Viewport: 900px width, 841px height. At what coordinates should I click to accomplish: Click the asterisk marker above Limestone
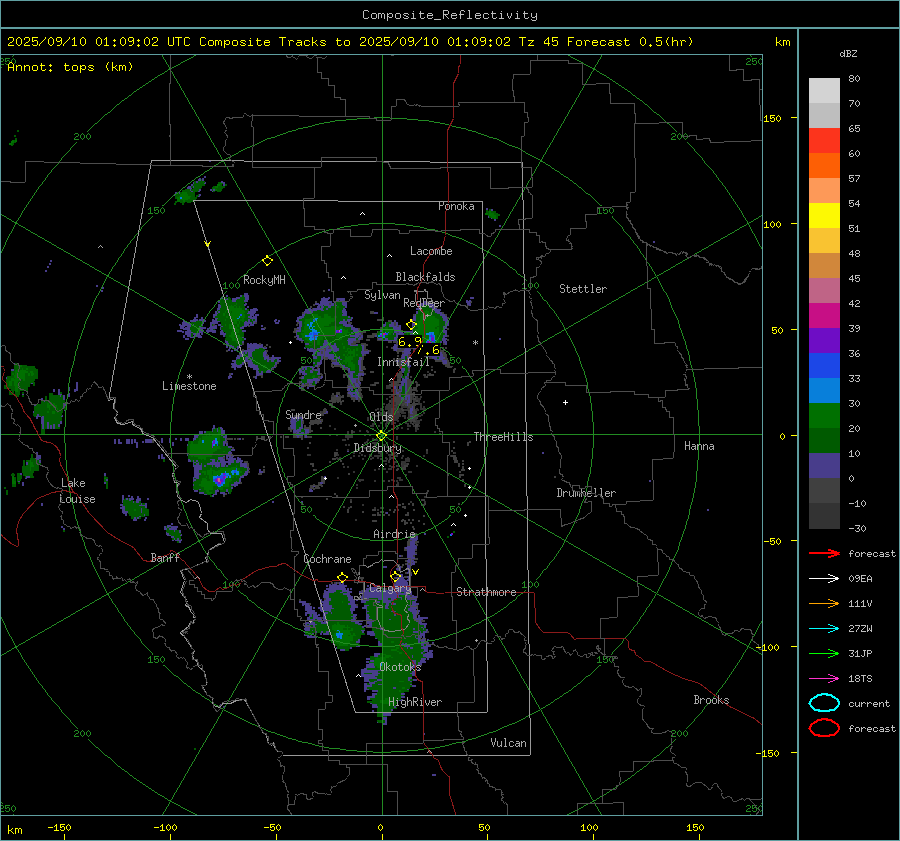(x=189, y=377)
